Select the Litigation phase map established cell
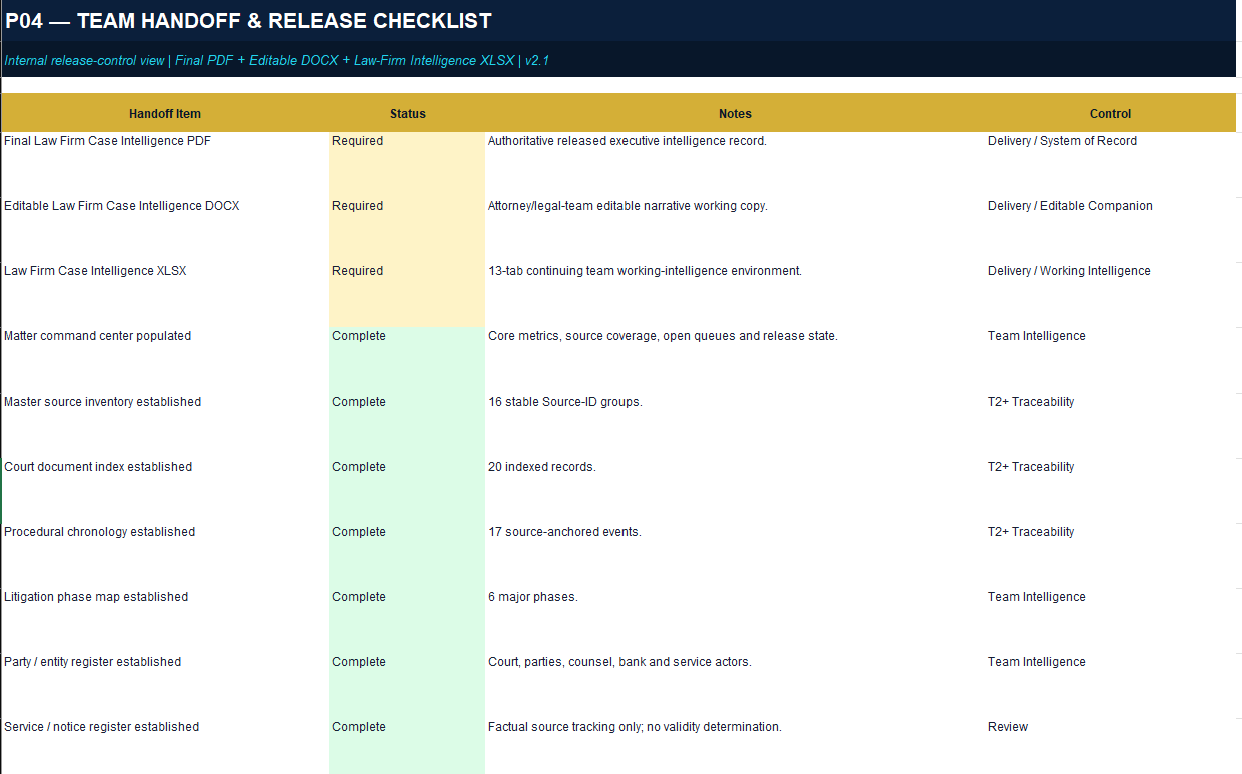 click(x=165, y=621)
